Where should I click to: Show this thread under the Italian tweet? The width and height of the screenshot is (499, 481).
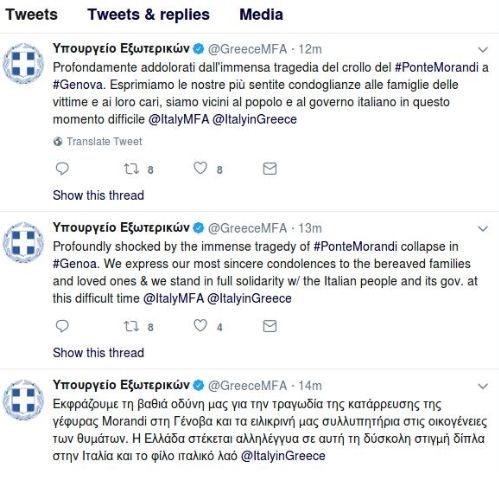[98, 195]
